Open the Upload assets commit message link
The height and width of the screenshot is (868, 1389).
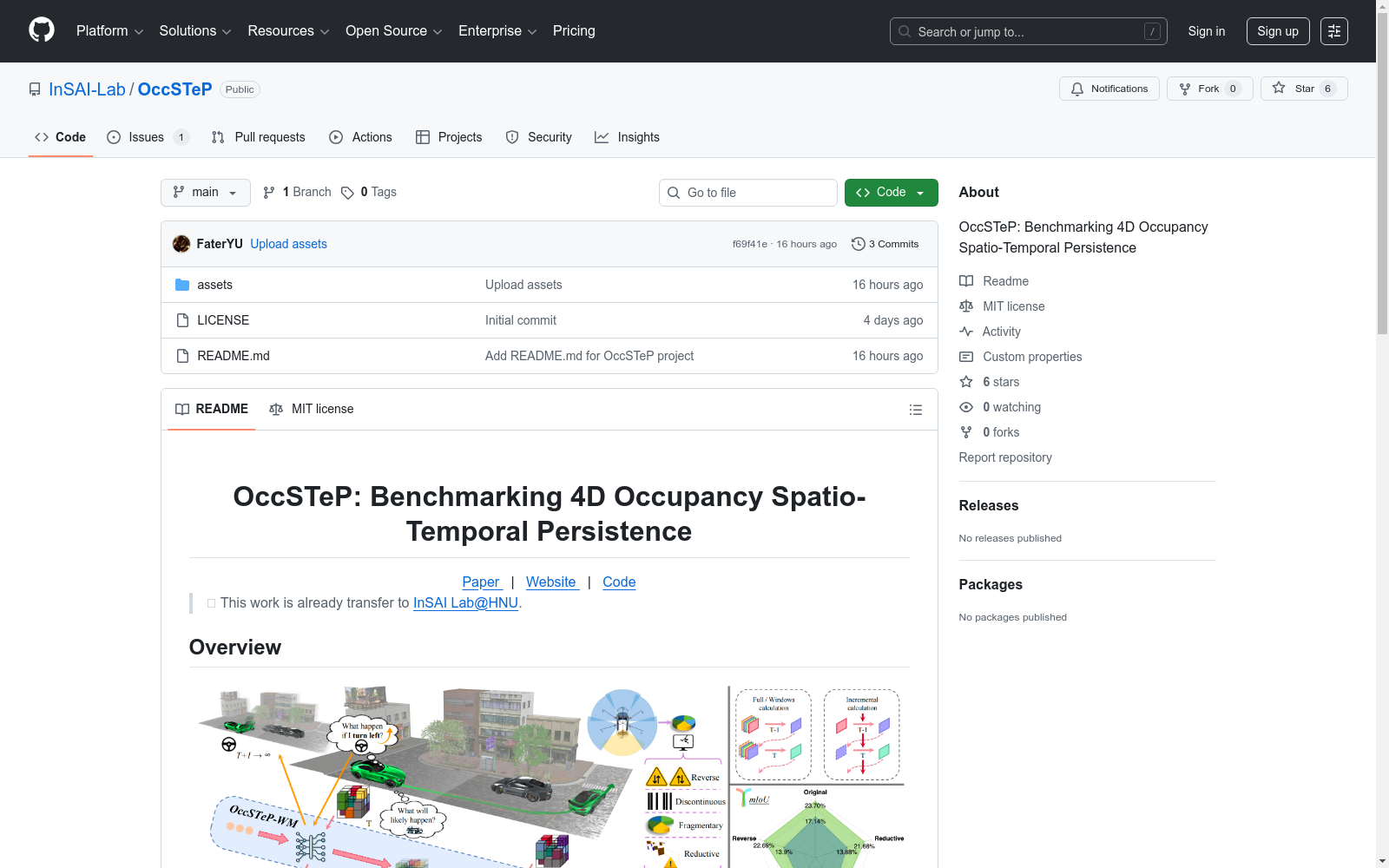[288, 244]
